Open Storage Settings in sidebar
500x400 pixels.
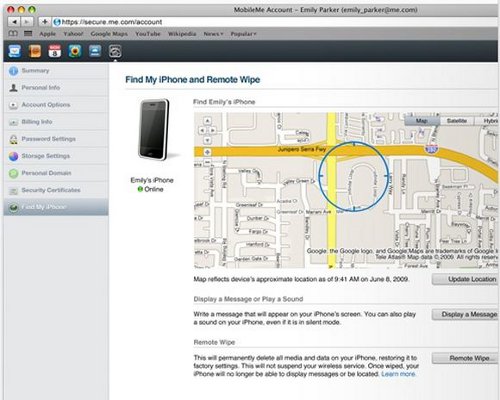(x=56, y=156)
